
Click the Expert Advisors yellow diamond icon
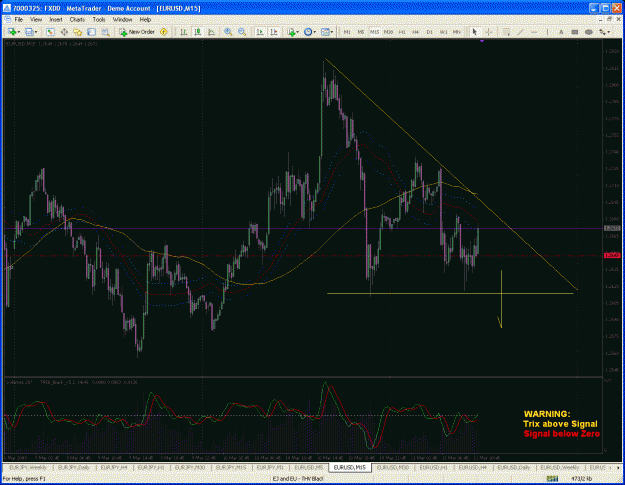pos(163,32)
